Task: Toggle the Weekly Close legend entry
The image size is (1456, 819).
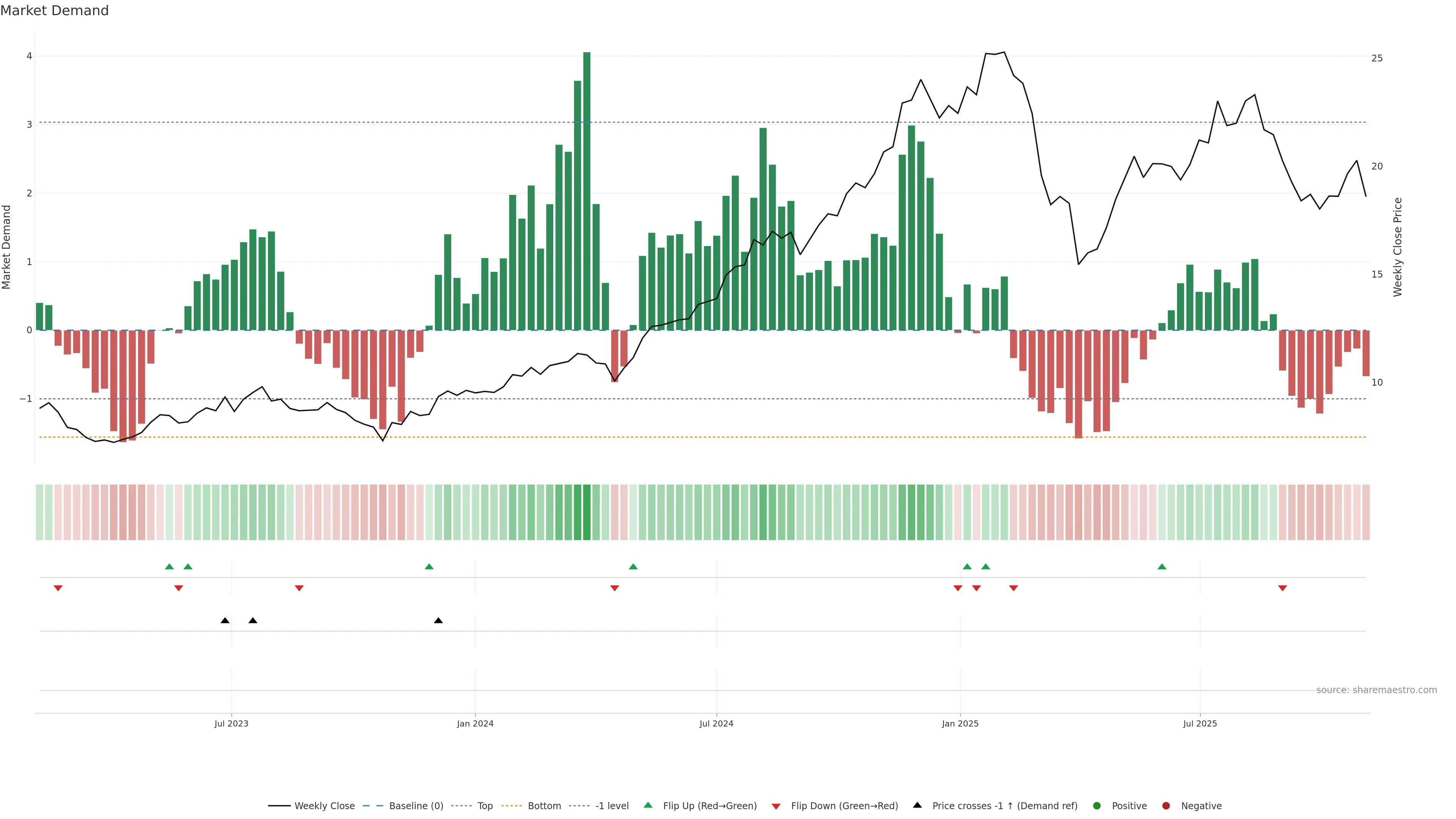Action: coord(325,805)
